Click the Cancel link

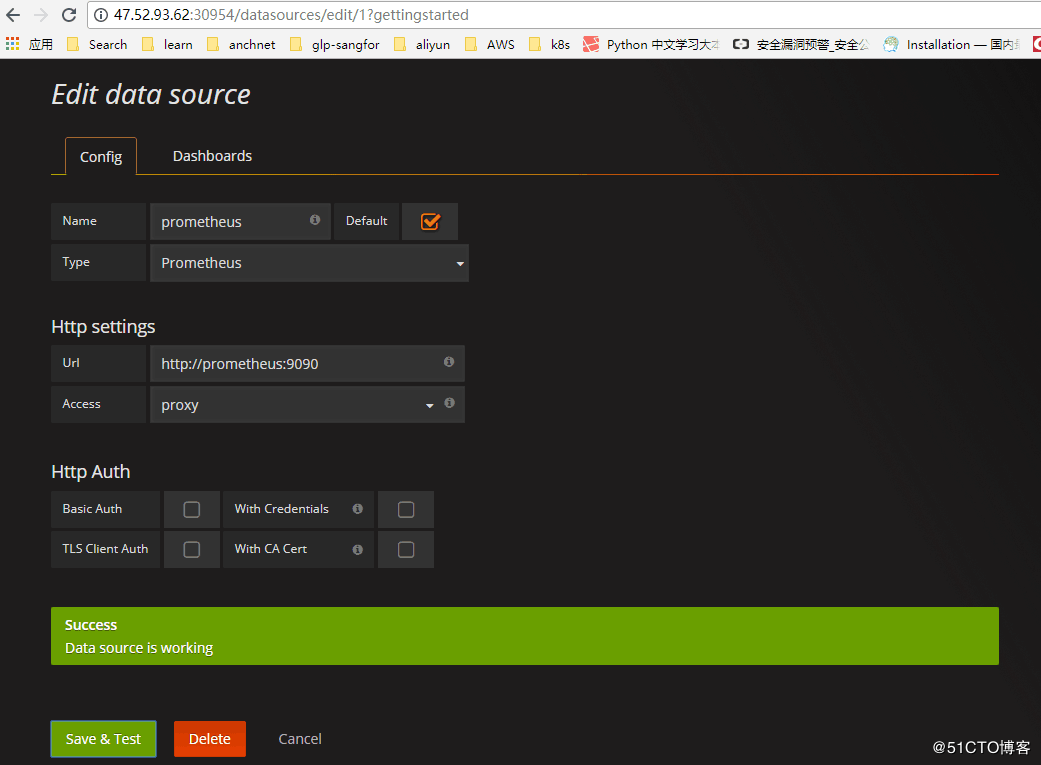click(300, 739)
